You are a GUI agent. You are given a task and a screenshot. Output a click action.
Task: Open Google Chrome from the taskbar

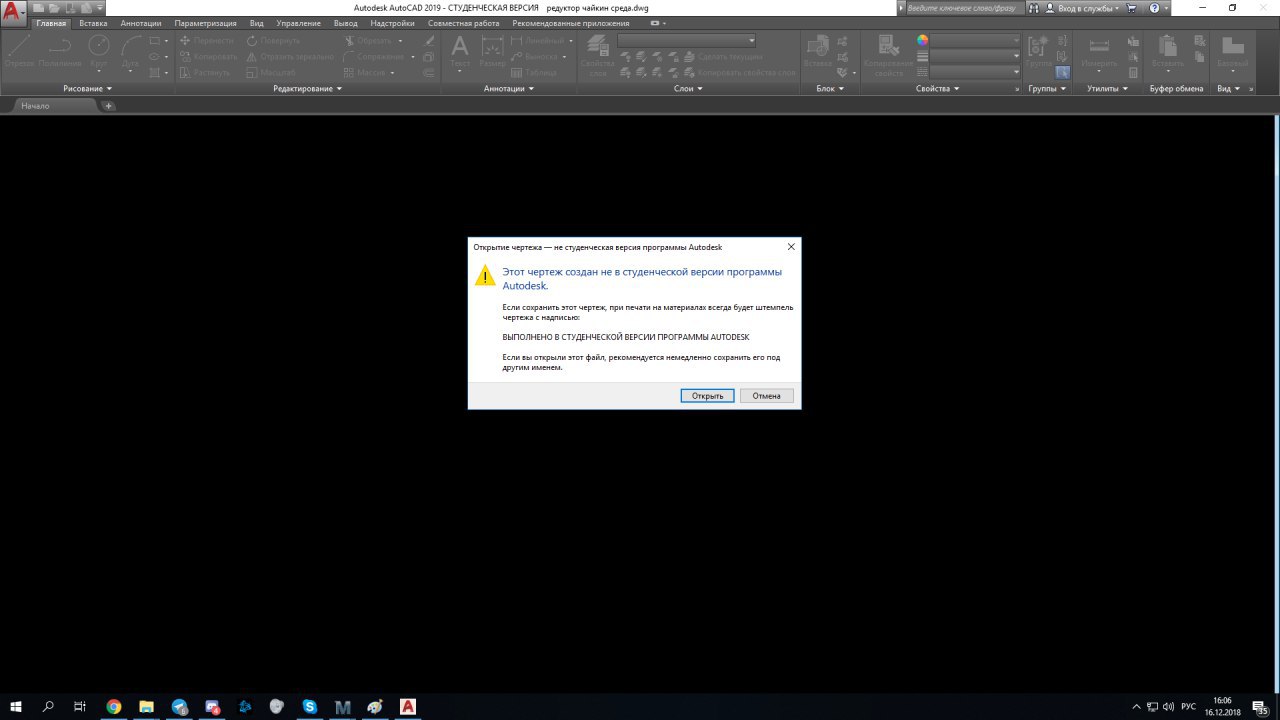114,706
